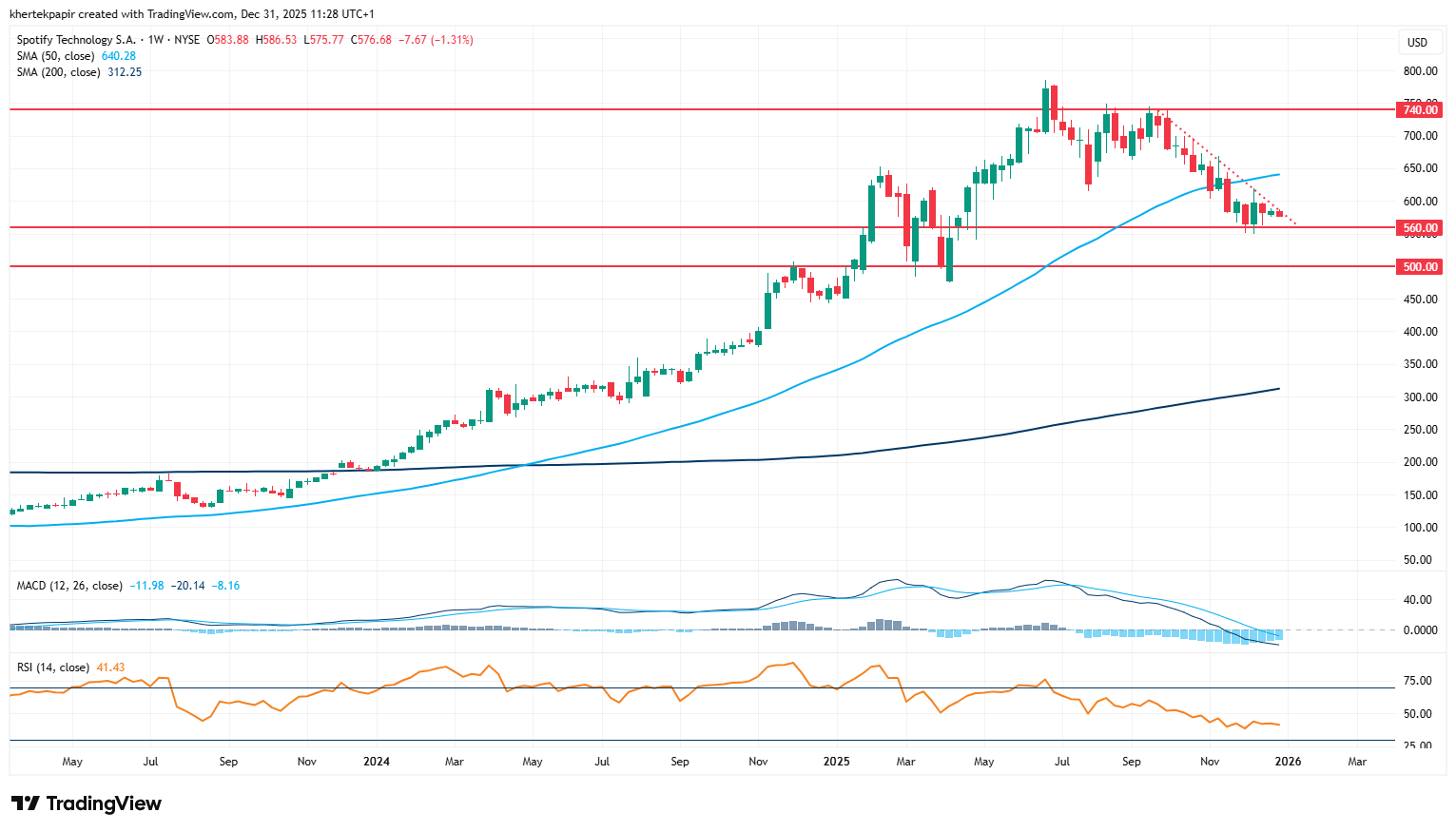1456x832 pixels.
Task: Click the RSI (14, close) legend label
Action: (53, 668)
